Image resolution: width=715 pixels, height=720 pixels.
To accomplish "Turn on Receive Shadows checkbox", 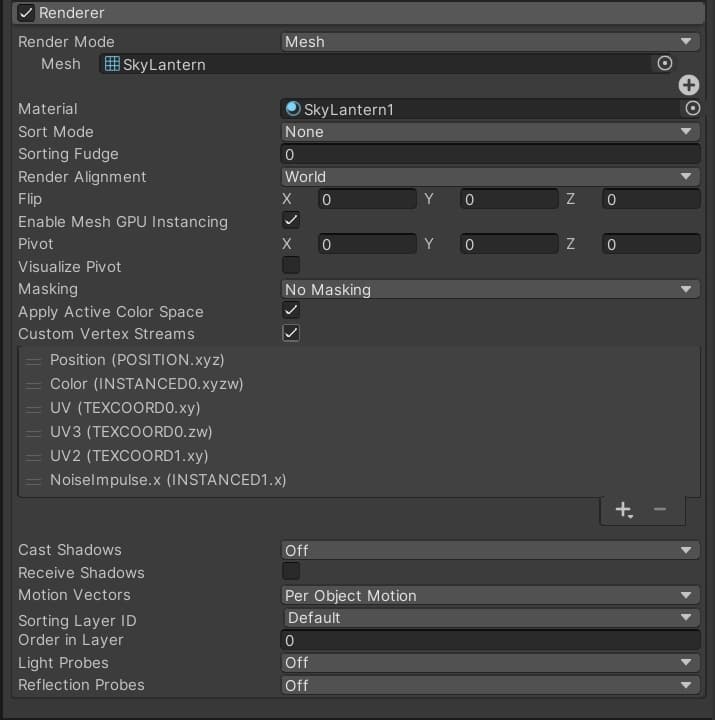I will pyautogui.click(x=291, y=572).
